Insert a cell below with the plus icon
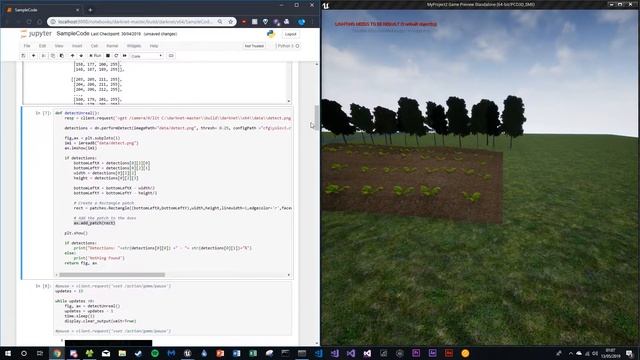The height and width of the screenshot is (360, 640). click(33, 56)
